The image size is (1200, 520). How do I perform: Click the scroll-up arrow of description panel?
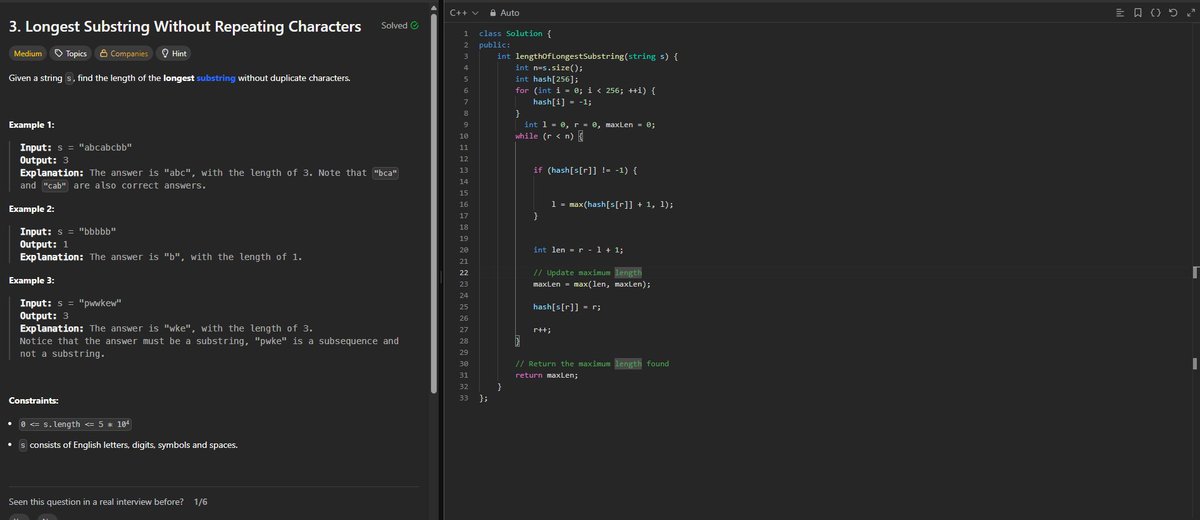pyautogui.click(x=435, y=6)
